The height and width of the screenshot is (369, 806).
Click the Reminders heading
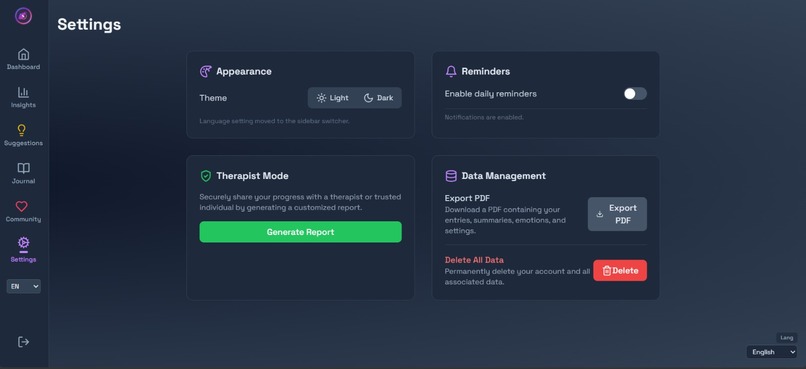tap(486, 71)
